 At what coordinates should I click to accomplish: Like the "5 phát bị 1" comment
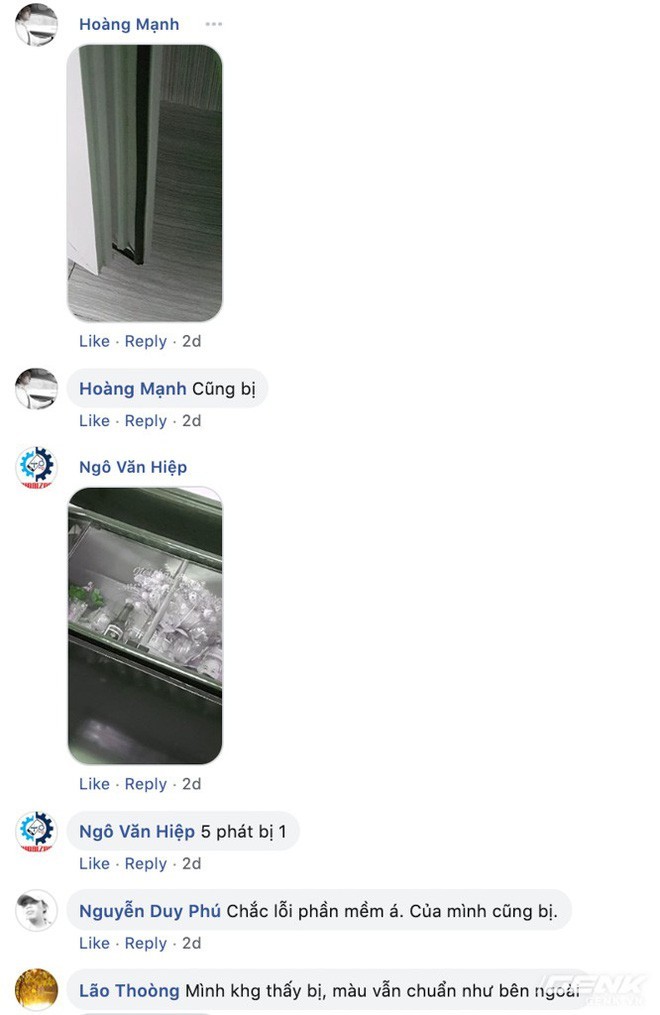94,864
